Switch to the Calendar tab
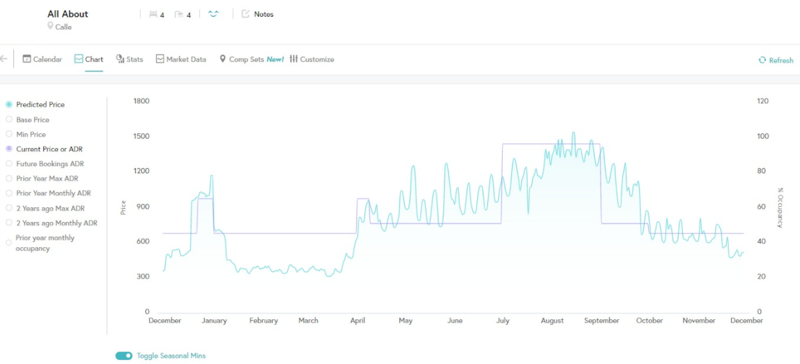Image resolution: width=800 pixels, height=364 pixels. (x=42, y=59)
